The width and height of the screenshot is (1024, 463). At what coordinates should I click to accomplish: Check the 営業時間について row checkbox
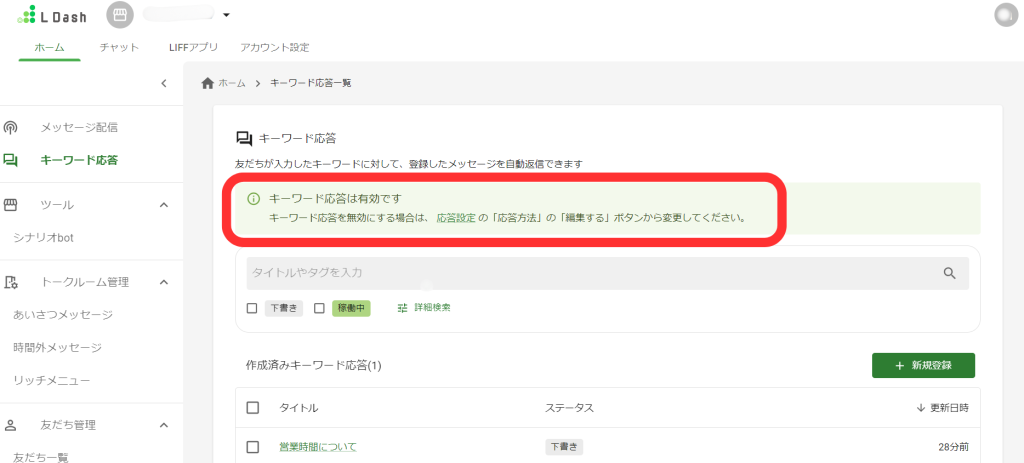pyautogui.click(x=252, y=446)
